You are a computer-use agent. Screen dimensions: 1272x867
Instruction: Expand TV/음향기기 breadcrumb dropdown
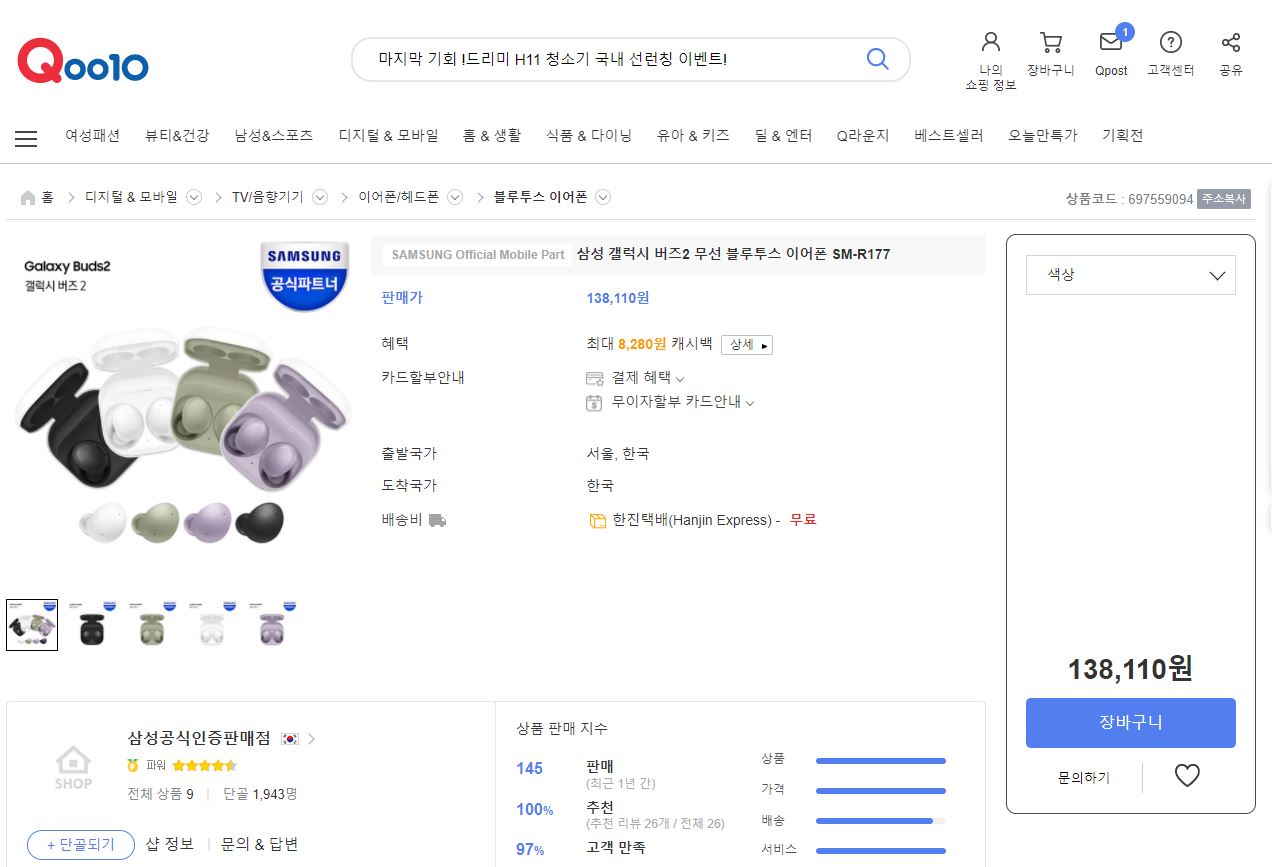(x=320, y=197)
